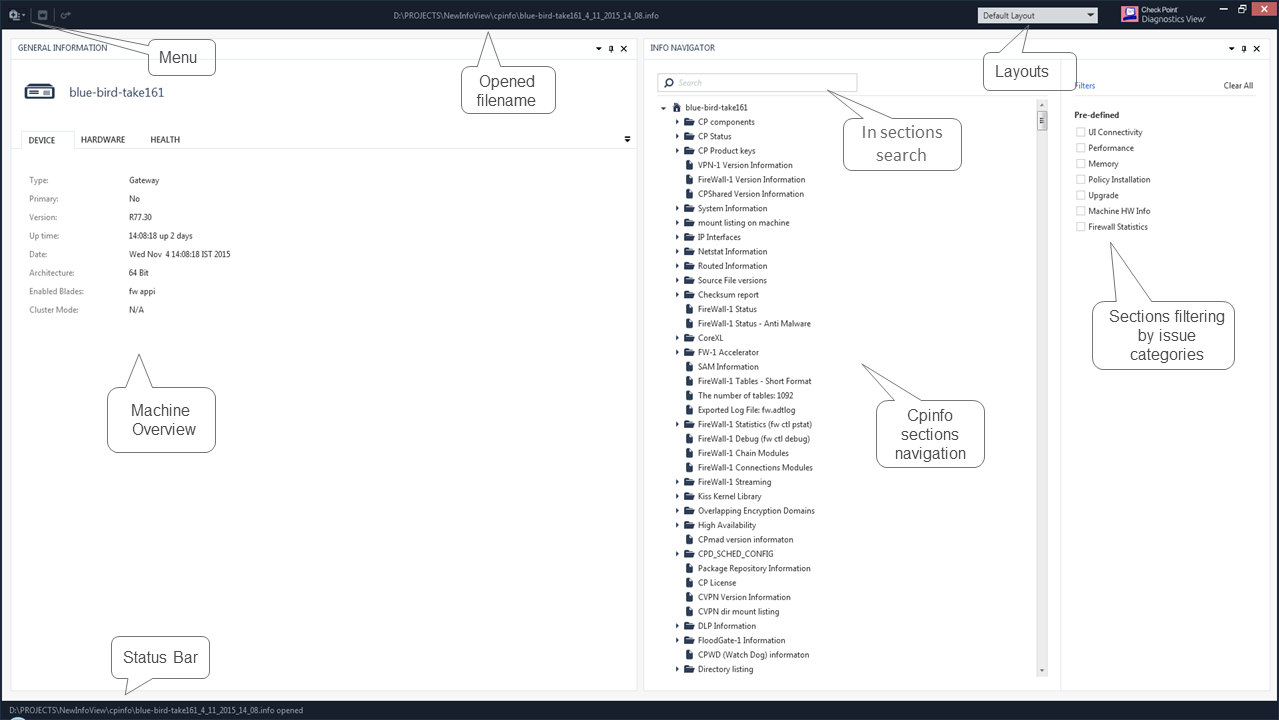This screenshot has height=720, width=1279.
Task: Click the System Information folder icon
Action: 690,208
